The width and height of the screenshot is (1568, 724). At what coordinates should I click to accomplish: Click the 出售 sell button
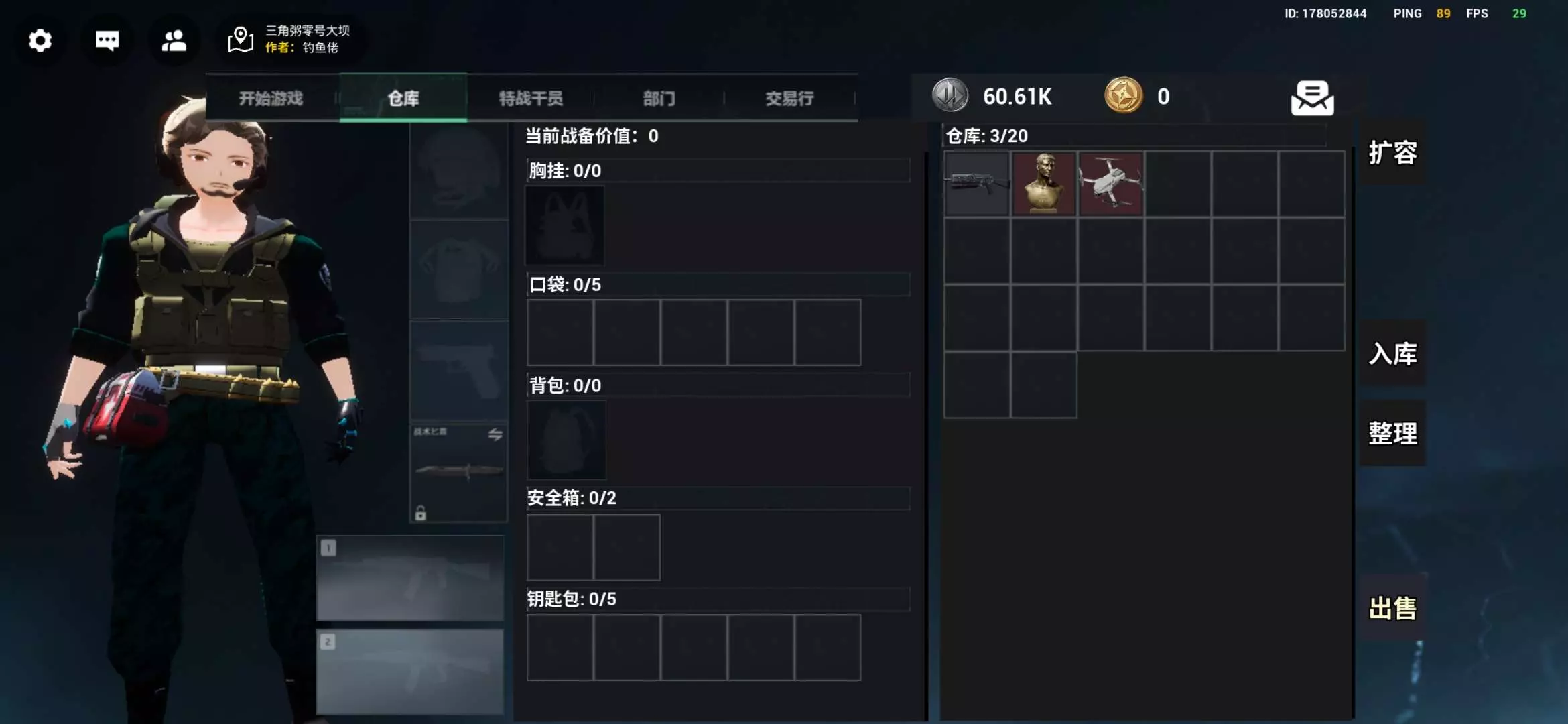pos(1392,609)
